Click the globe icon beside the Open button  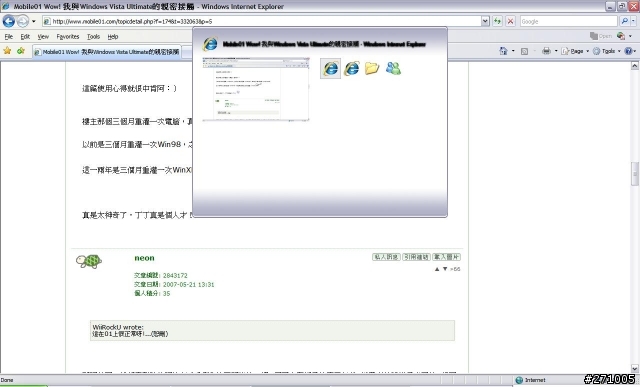(x=621, y=36)
